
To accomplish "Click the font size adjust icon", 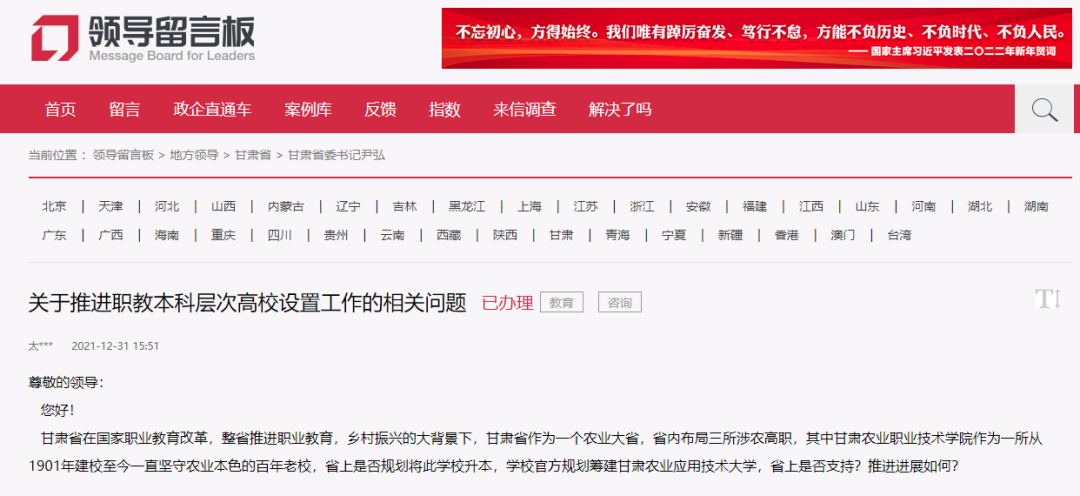I will point(1047,298).
